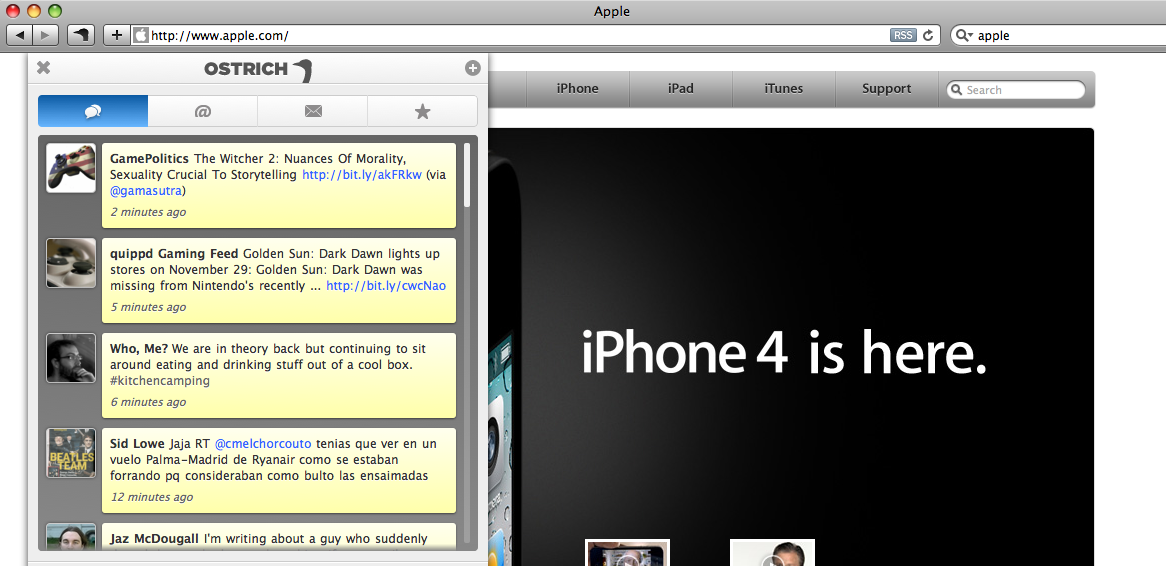Click the 'Who, Me?' username

point(139,348)
